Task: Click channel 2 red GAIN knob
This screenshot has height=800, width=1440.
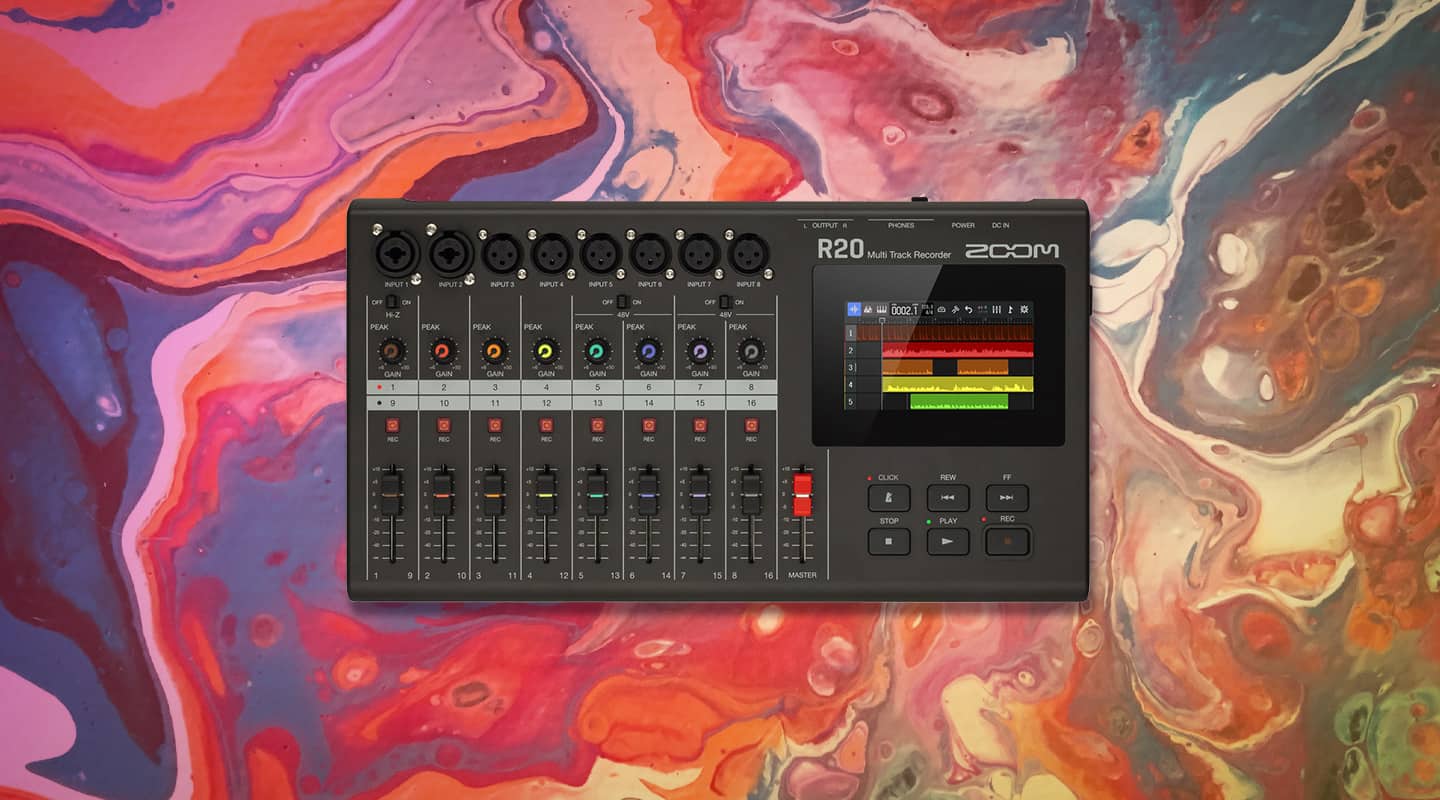Action: click(x=443, y=351)
